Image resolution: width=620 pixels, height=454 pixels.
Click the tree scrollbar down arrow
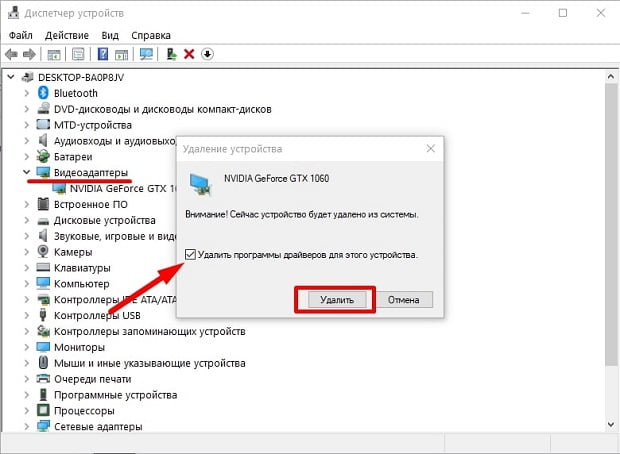[611, 424]
